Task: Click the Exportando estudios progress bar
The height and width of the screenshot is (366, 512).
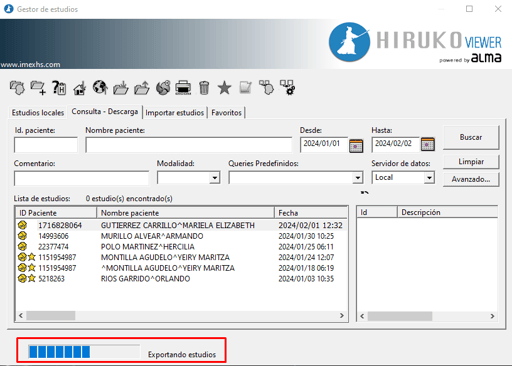Action: coord(84,352)
